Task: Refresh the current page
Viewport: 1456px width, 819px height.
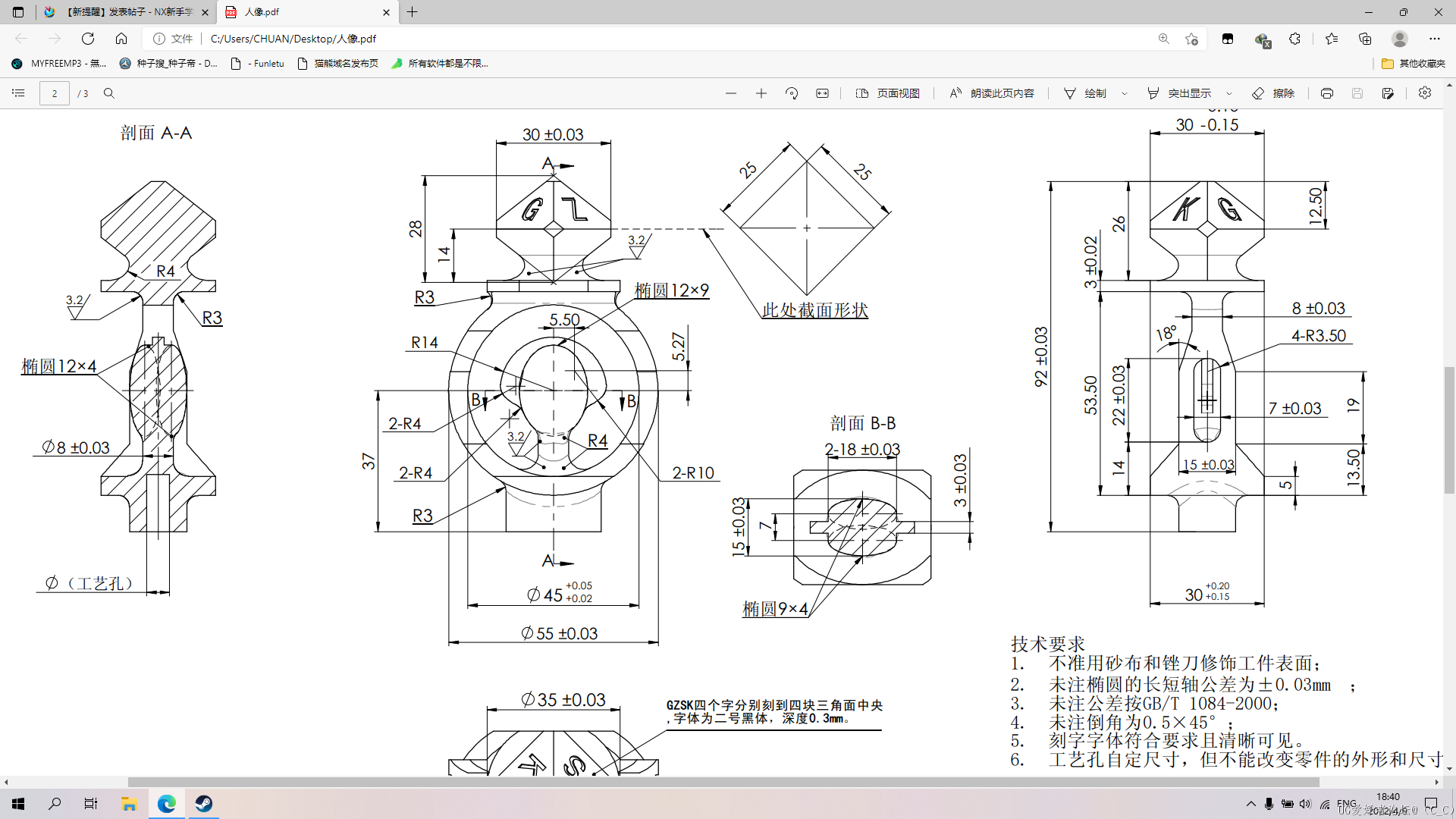Action: [88, 39]
